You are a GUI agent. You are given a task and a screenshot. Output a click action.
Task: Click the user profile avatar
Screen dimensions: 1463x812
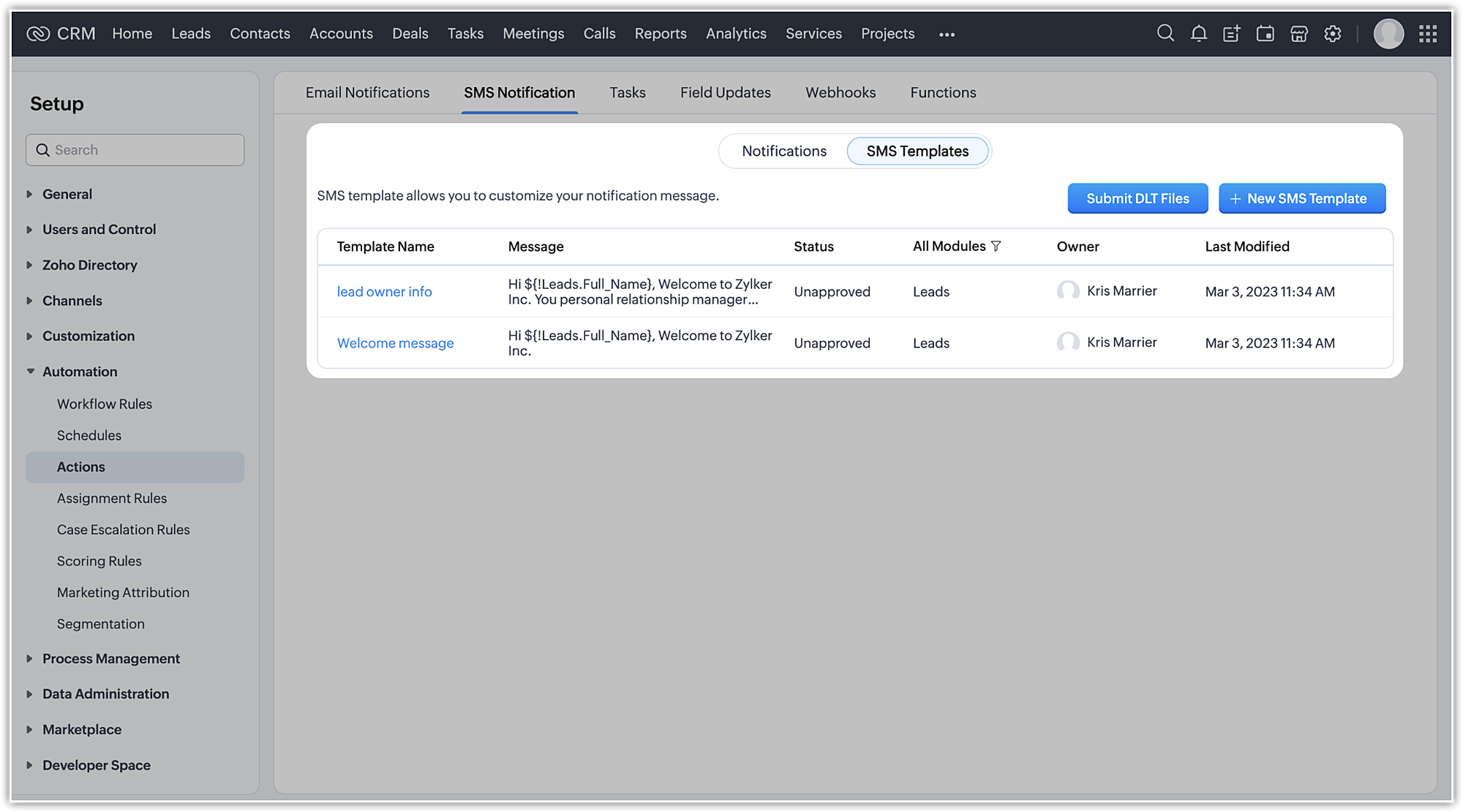click(1388, 34)
